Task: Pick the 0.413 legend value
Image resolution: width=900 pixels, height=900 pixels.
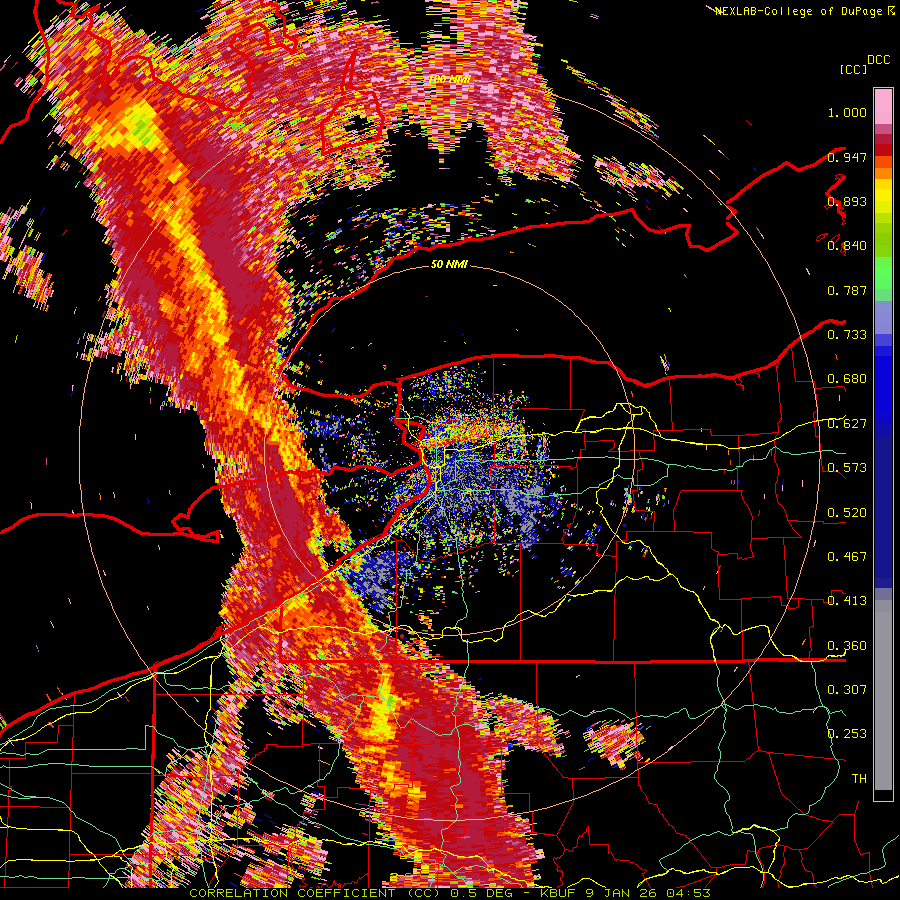Action: click(847, 601)
